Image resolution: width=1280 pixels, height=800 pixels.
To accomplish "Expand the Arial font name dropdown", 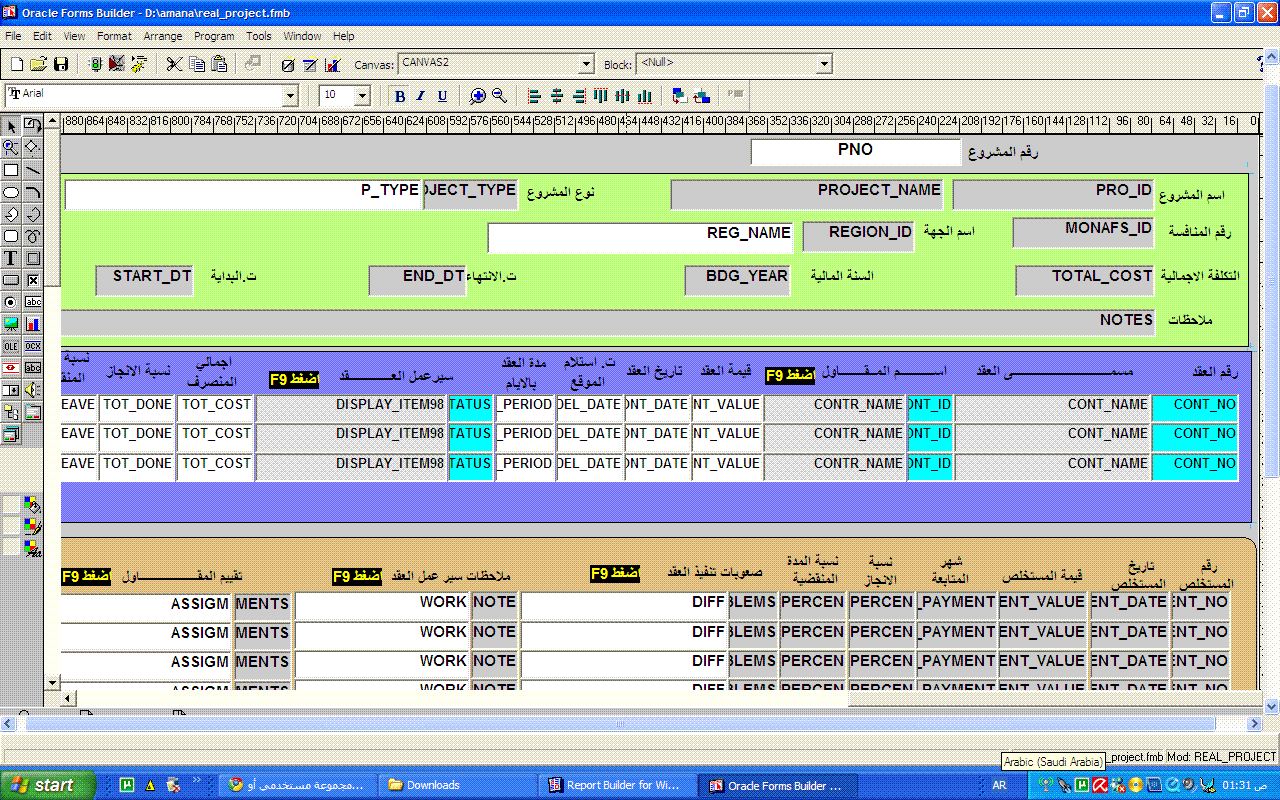I will coord(290,96).
